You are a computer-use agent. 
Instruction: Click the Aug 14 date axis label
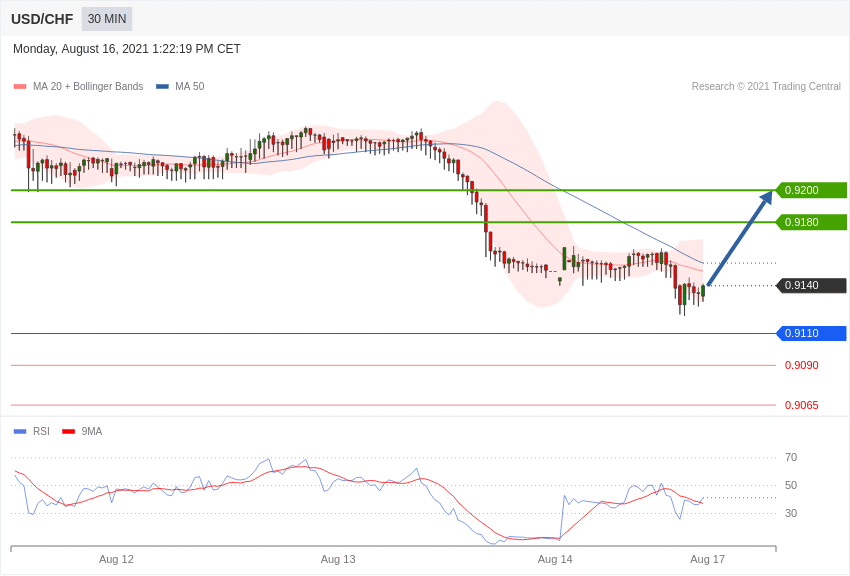555,559
